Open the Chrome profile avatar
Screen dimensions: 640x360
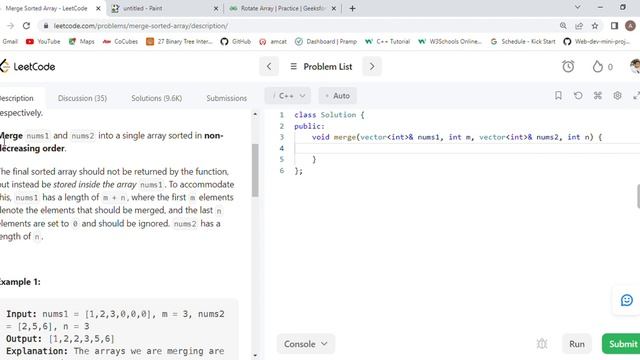click(x=630, y=26)
